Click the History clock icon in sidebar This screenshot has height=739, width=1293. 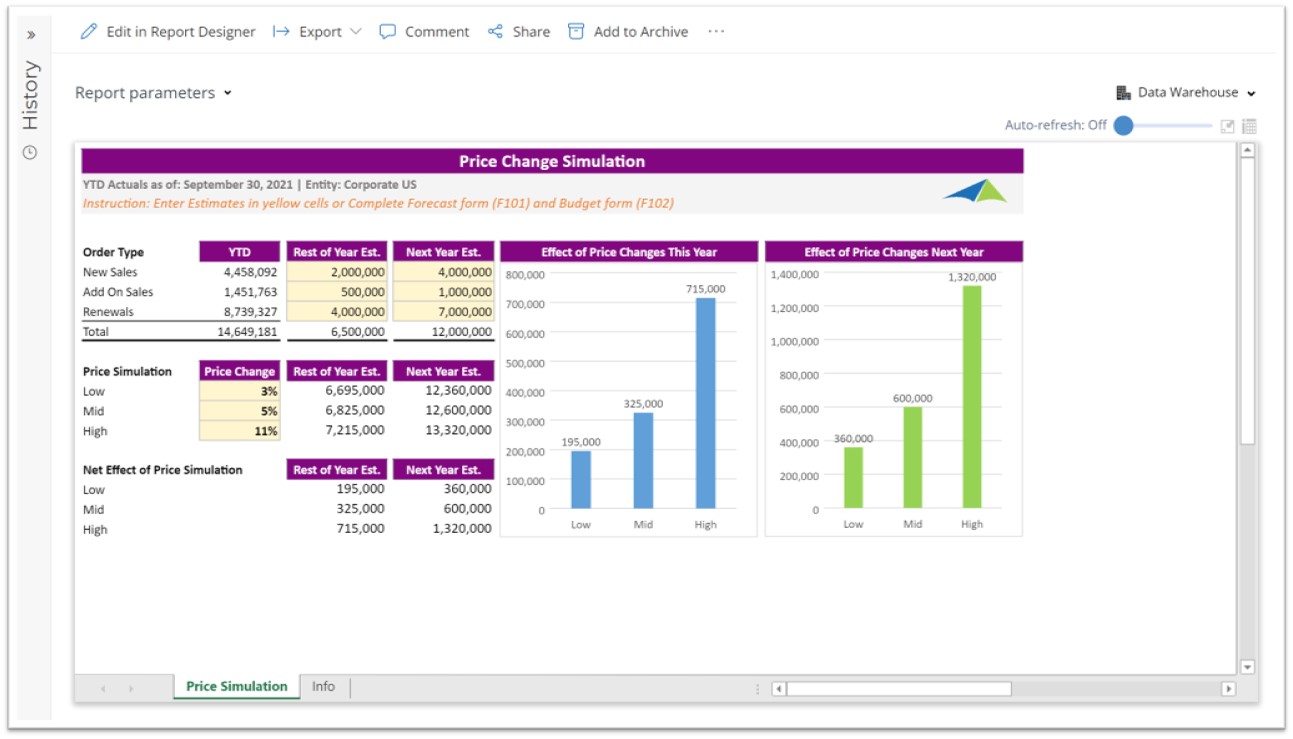coord(30,153)
